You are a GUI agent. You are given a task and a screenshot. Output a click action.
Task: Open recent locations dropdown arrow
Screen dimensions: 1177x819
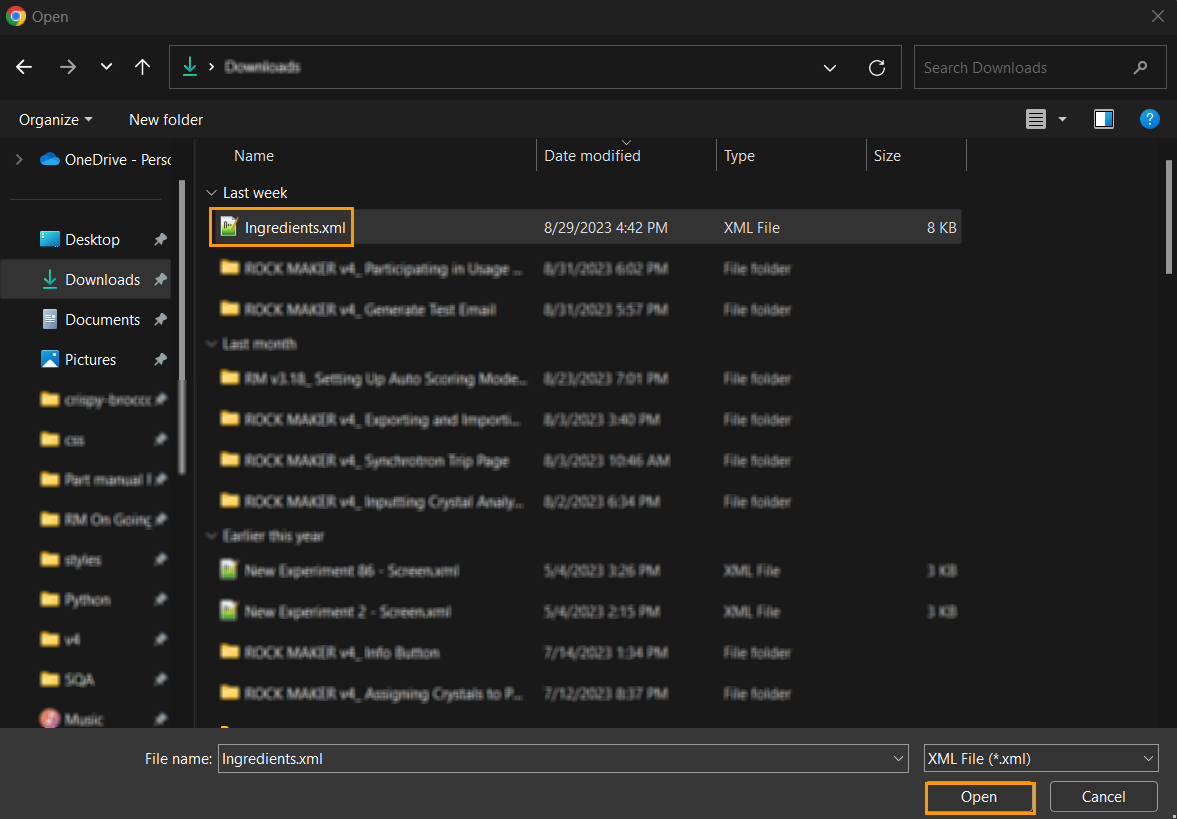(106, 67)
